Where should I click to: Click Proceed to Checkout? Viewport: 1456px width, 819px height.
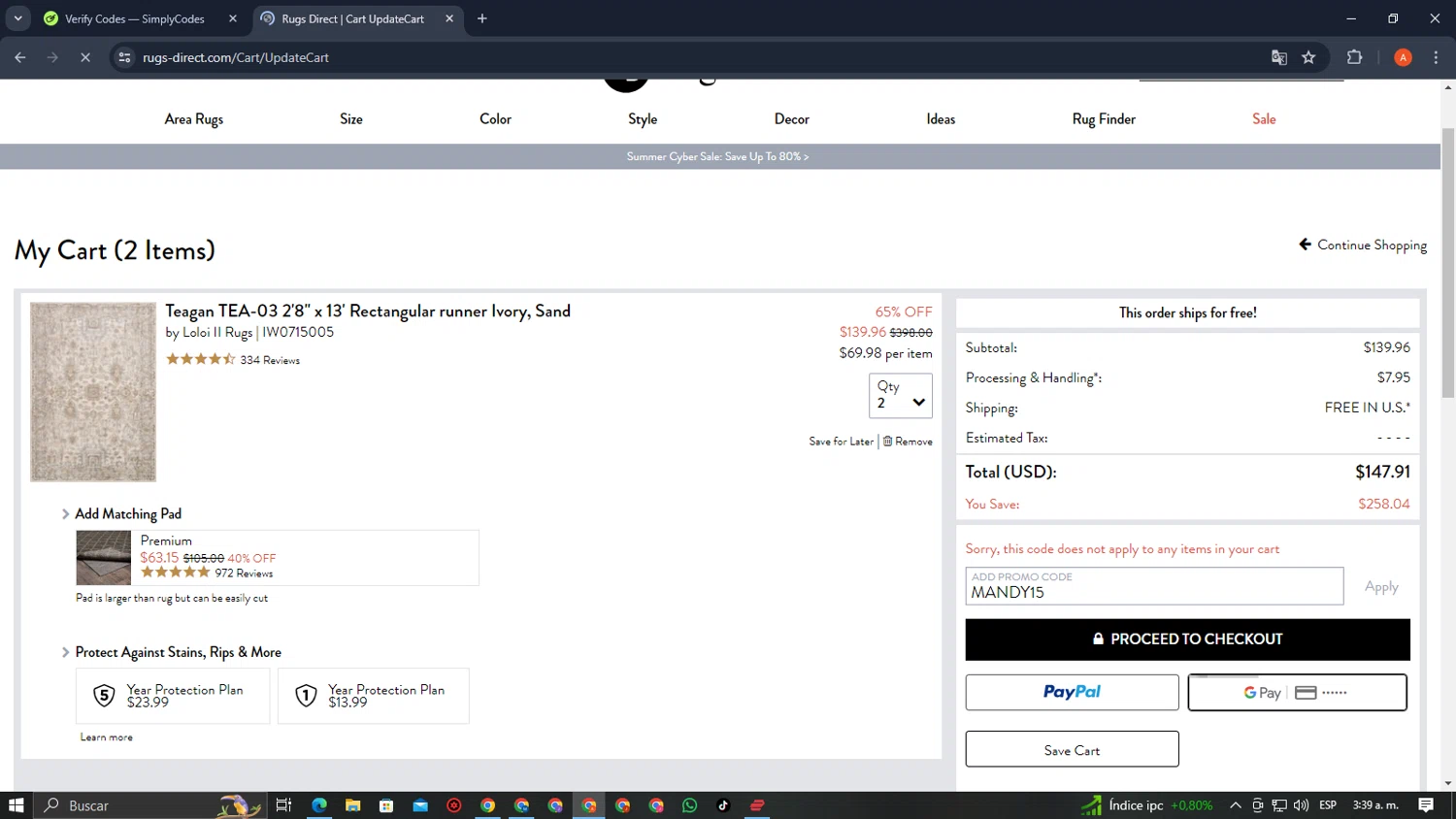(x=1187, y=639)
